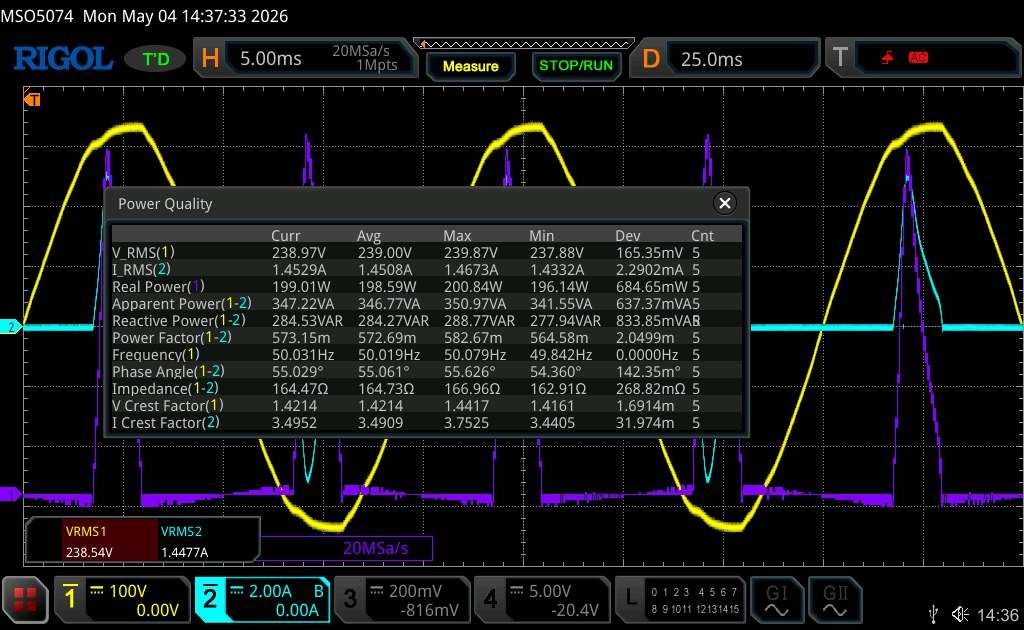The width and height of the screenshot is (1024, 630).
Task: Click the speaker sound icon
Action: pyautogui.click(x=959, y=614)
